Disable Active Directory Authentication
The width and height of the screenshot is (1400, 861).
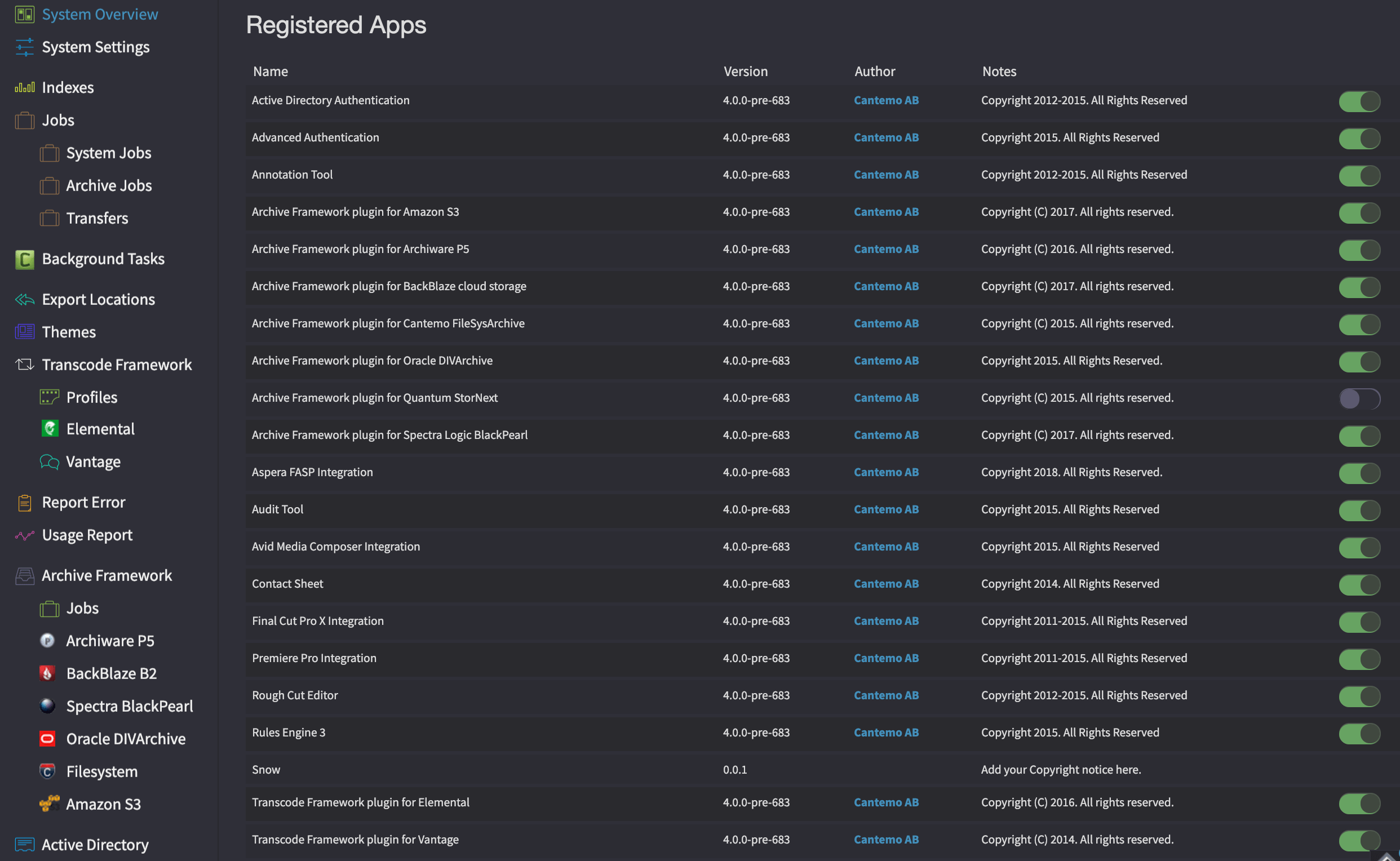tap(1359, 101)
